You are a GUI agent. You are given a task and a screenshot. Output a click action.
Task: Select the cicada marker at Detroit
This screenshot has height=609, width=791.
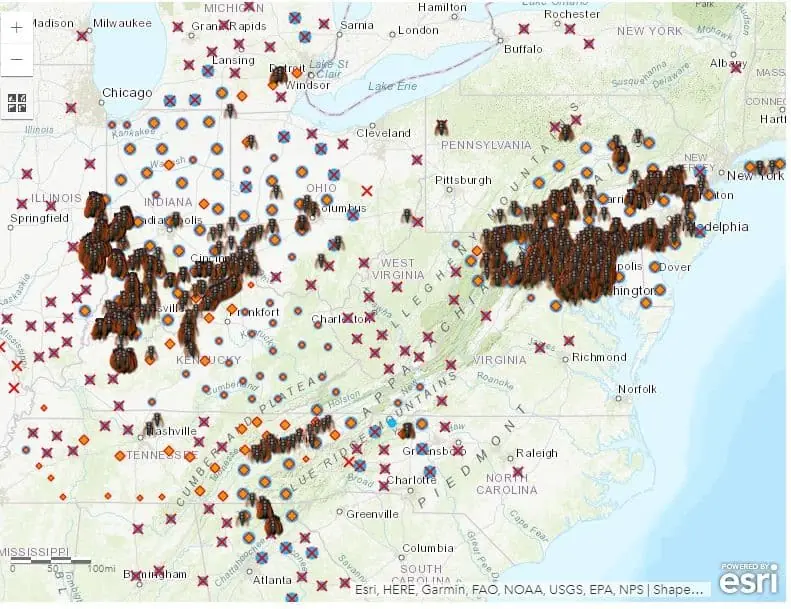[279, 75]
